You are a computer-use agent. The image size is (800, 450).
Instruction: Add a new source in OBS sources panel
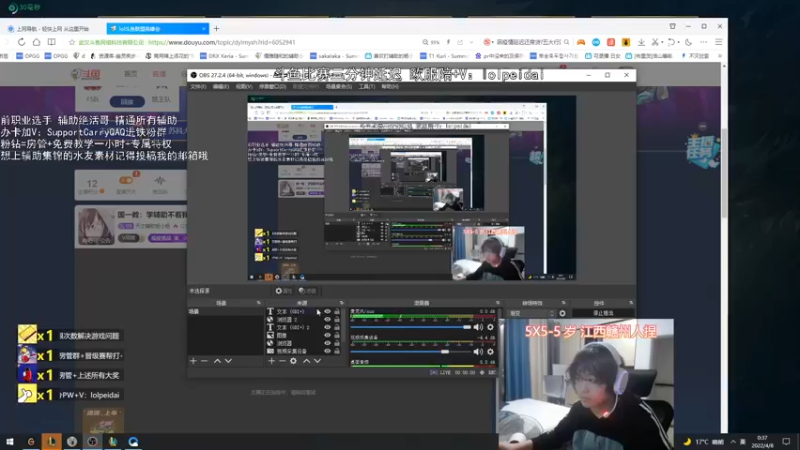pos(271,361)
